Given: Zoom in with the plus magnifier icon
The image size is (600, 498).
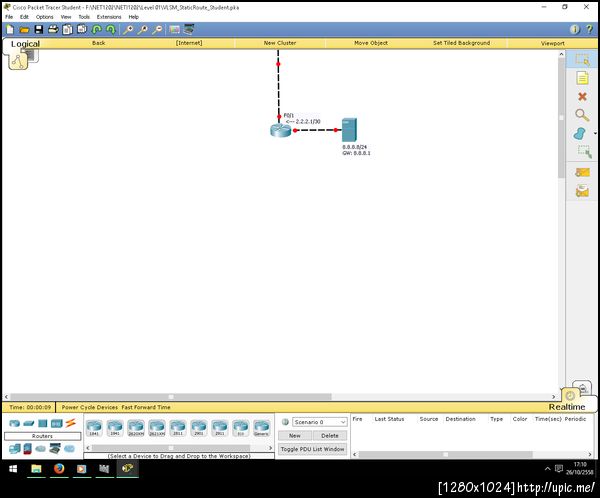Looking at the screenshot, I should (128, 29).
